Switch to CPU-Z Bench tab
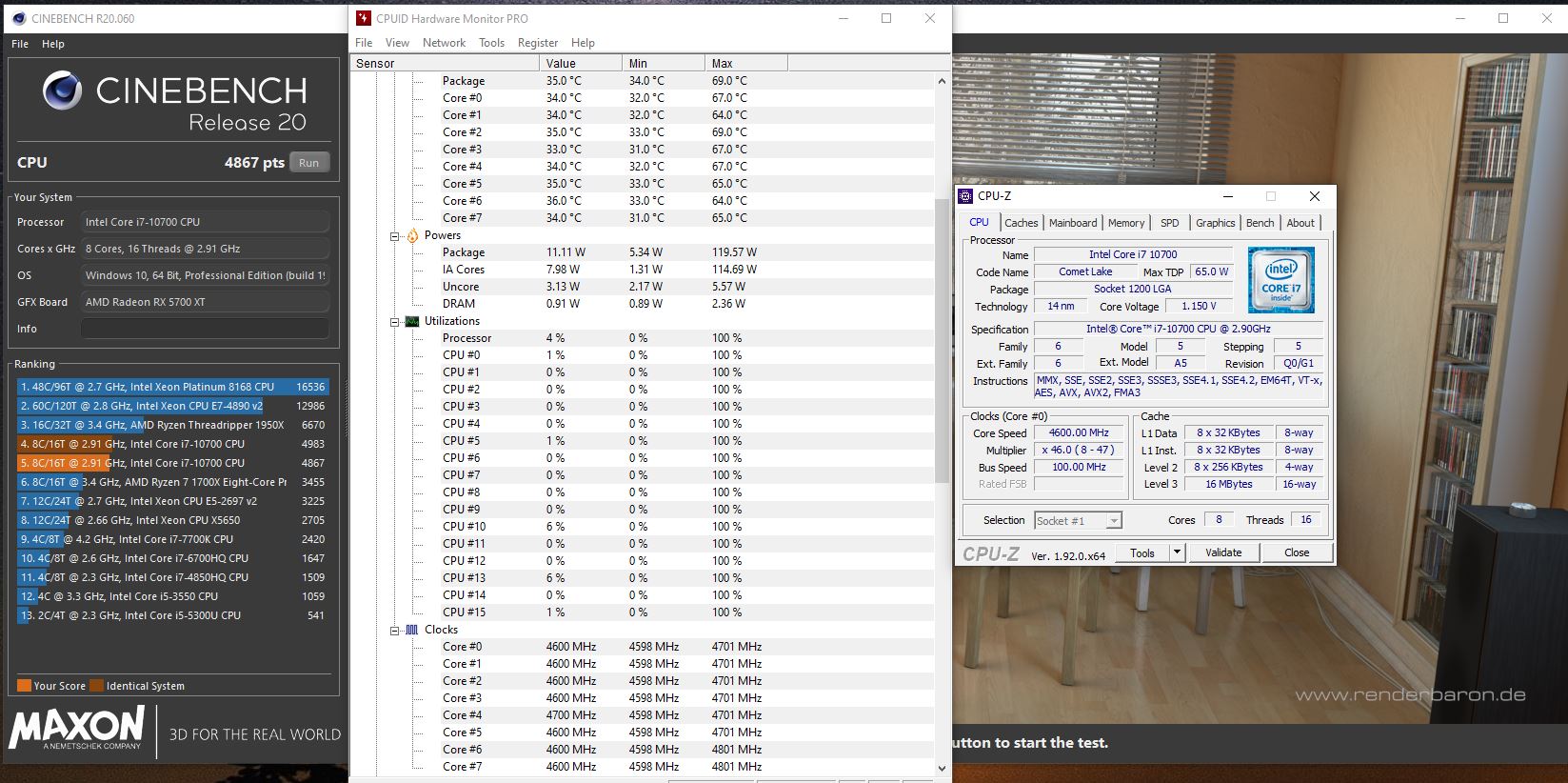The height and width of the screenshot is (783, 1568). [1260, 223]
